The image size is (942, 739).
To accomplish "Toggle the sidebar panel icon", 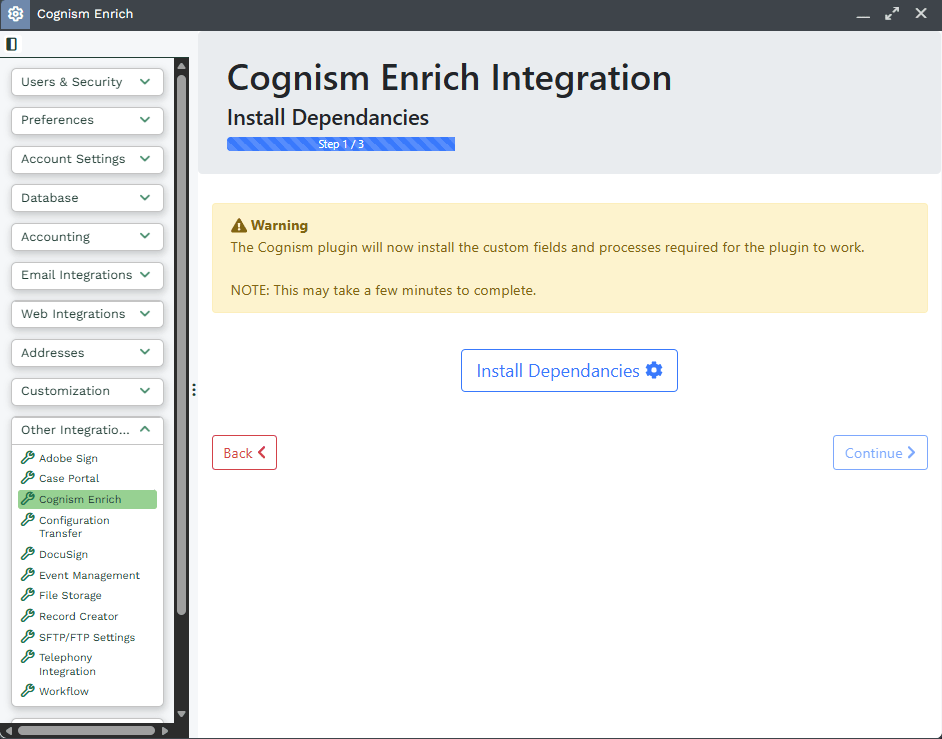I will [x=11, y=44].
